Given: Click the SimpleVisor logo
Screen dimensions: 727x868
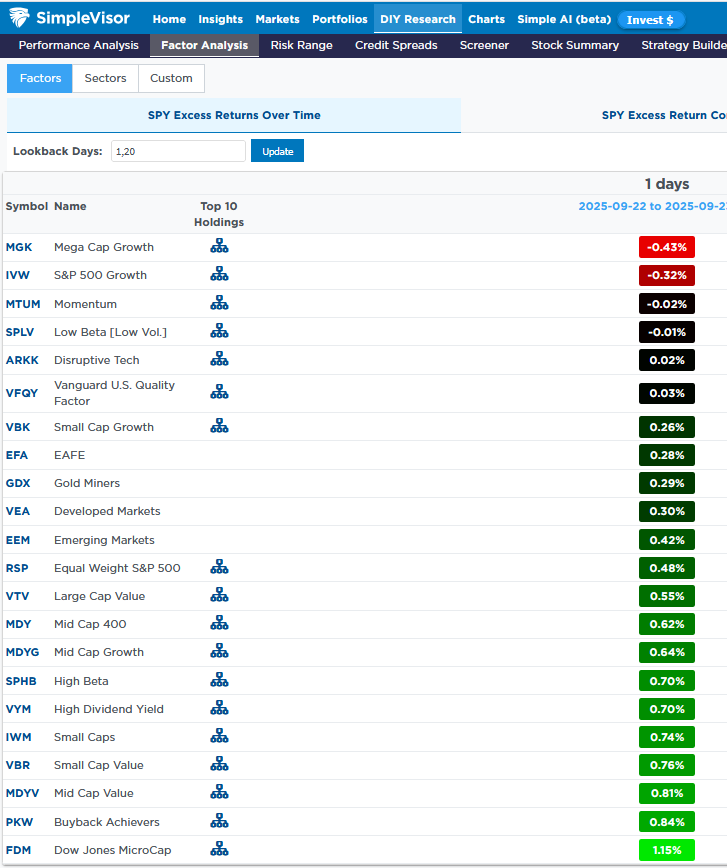Looking at the screenshot, I should (x=72, y=19).
